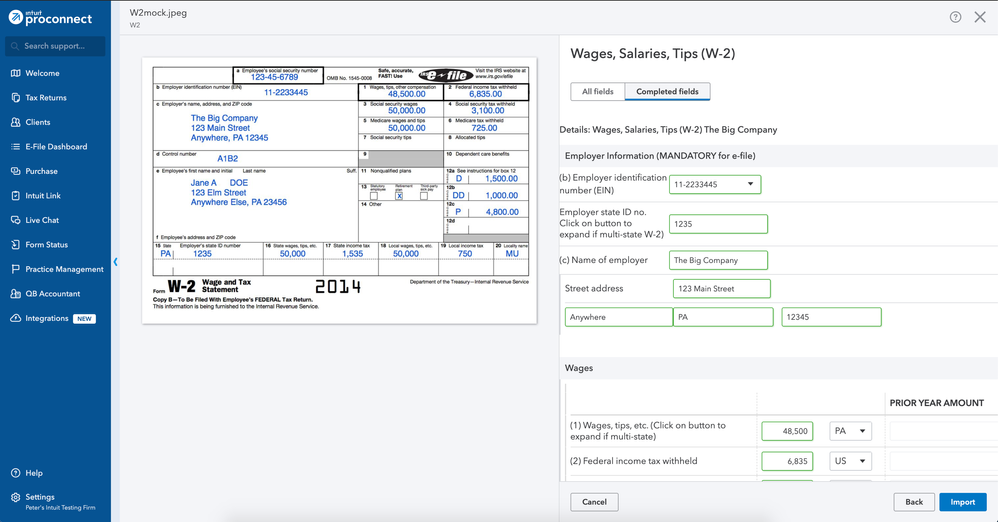Click the Name of employer input field

pyautogui.click(x=717, y=260)
